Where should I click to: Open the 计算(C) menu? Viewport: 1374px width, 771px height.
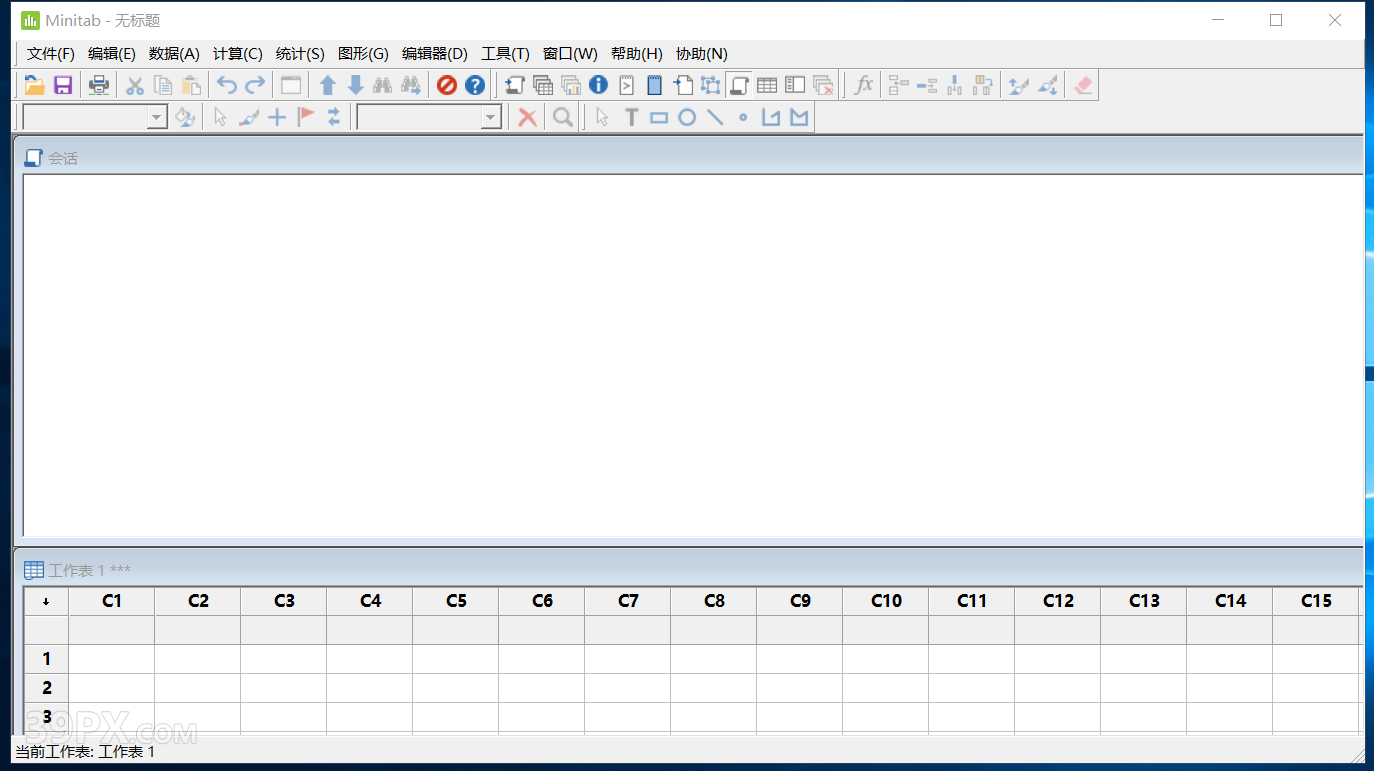(x=238, y=54)
